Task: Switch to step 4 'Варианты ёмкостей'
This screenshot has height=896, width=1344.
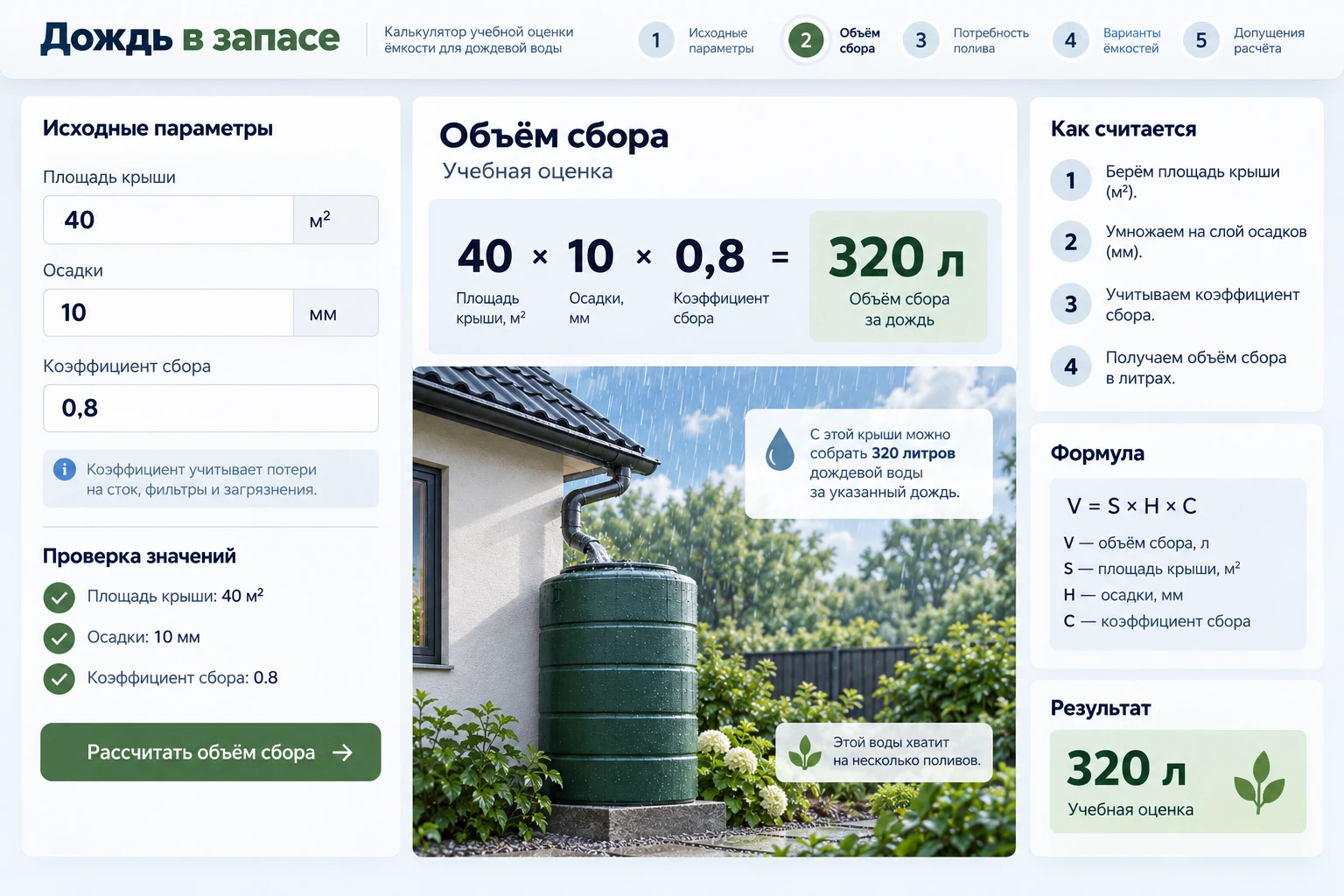Action: point(1107,40)
